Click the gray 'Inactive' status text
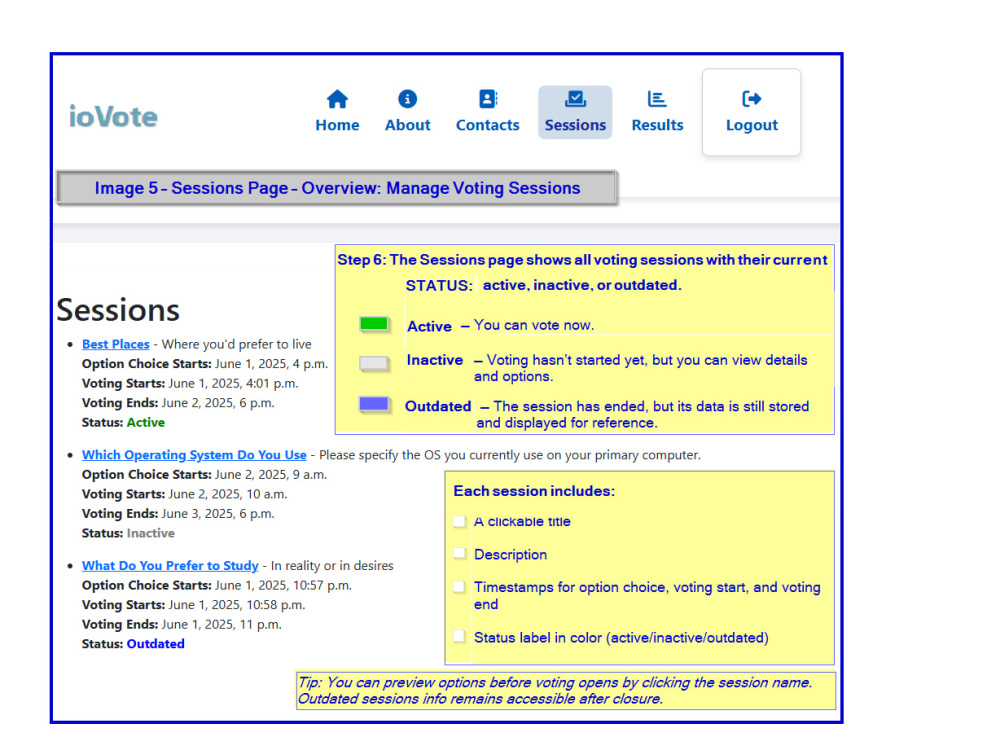Image resolution: width=1000 pixels, height=750 pixels. [151, 533]
